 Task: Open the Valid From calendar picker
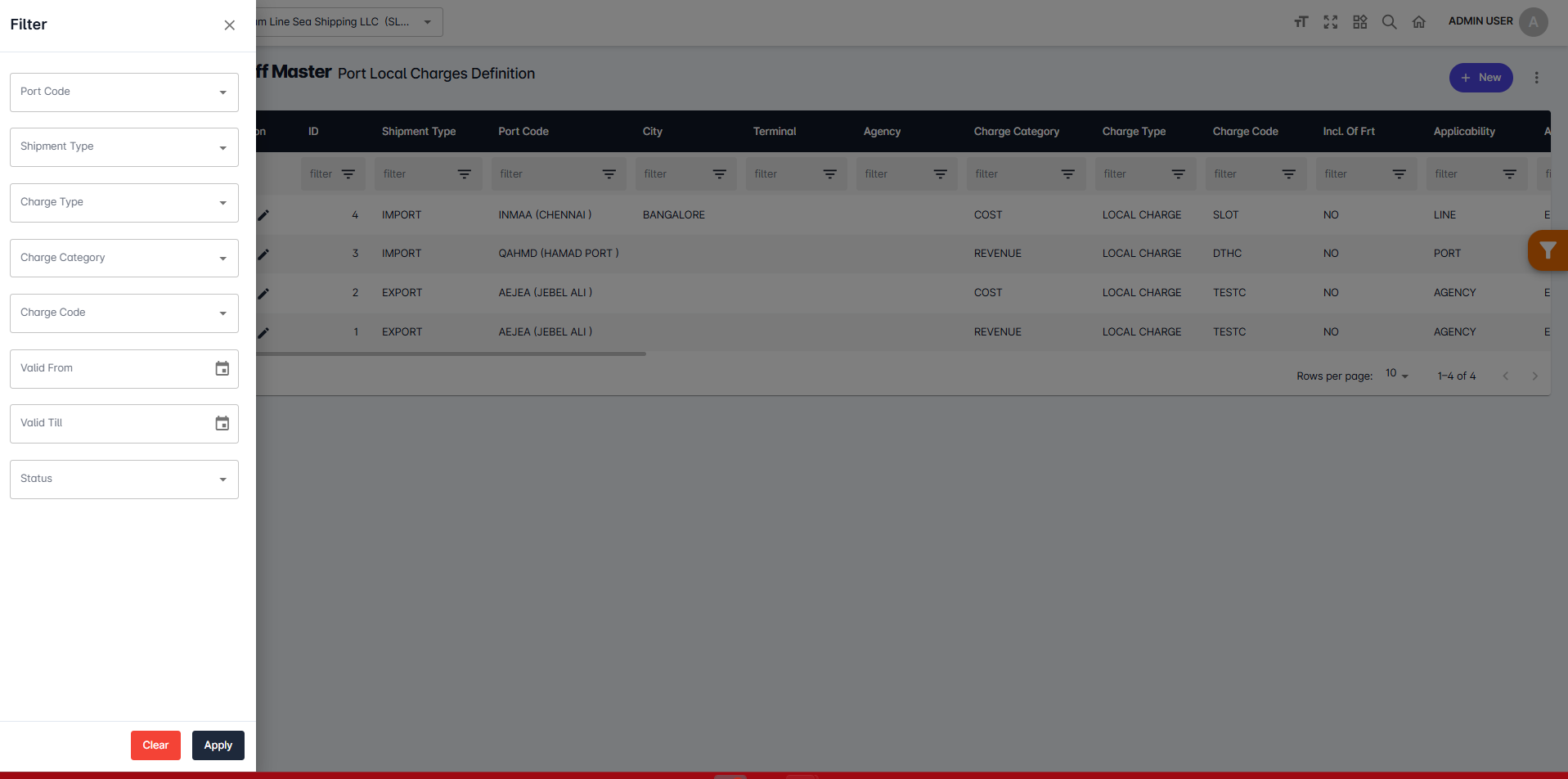(x=222, y=368)
